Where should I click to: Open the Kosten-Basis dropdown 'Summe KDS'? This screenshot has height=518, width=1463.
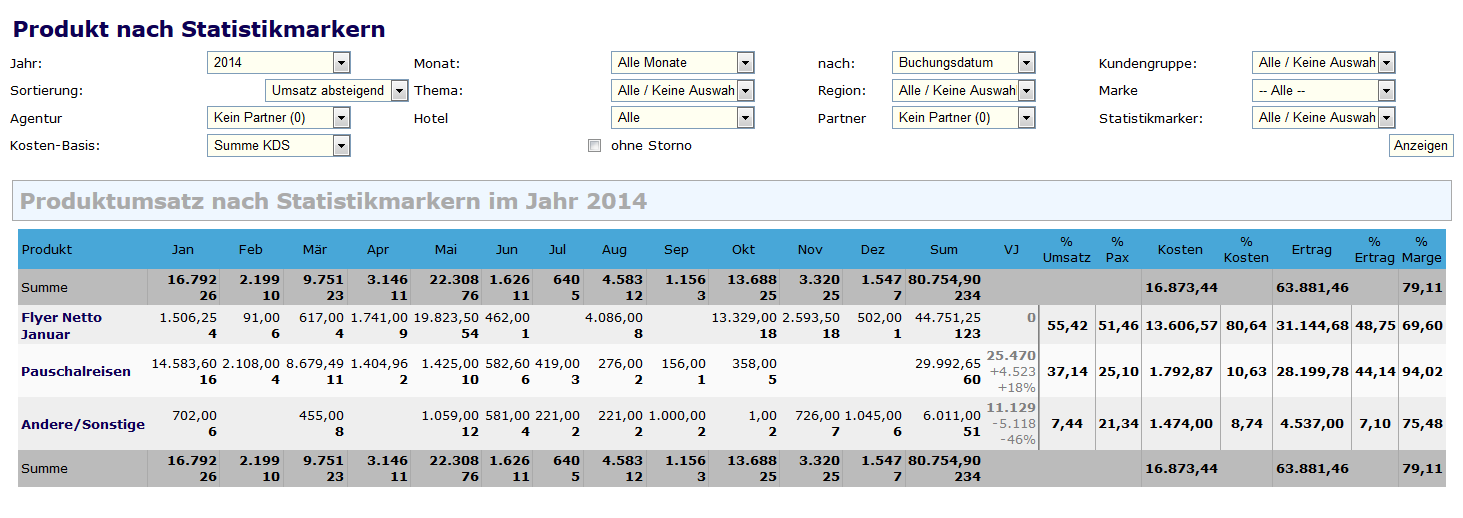coord(279,146)
